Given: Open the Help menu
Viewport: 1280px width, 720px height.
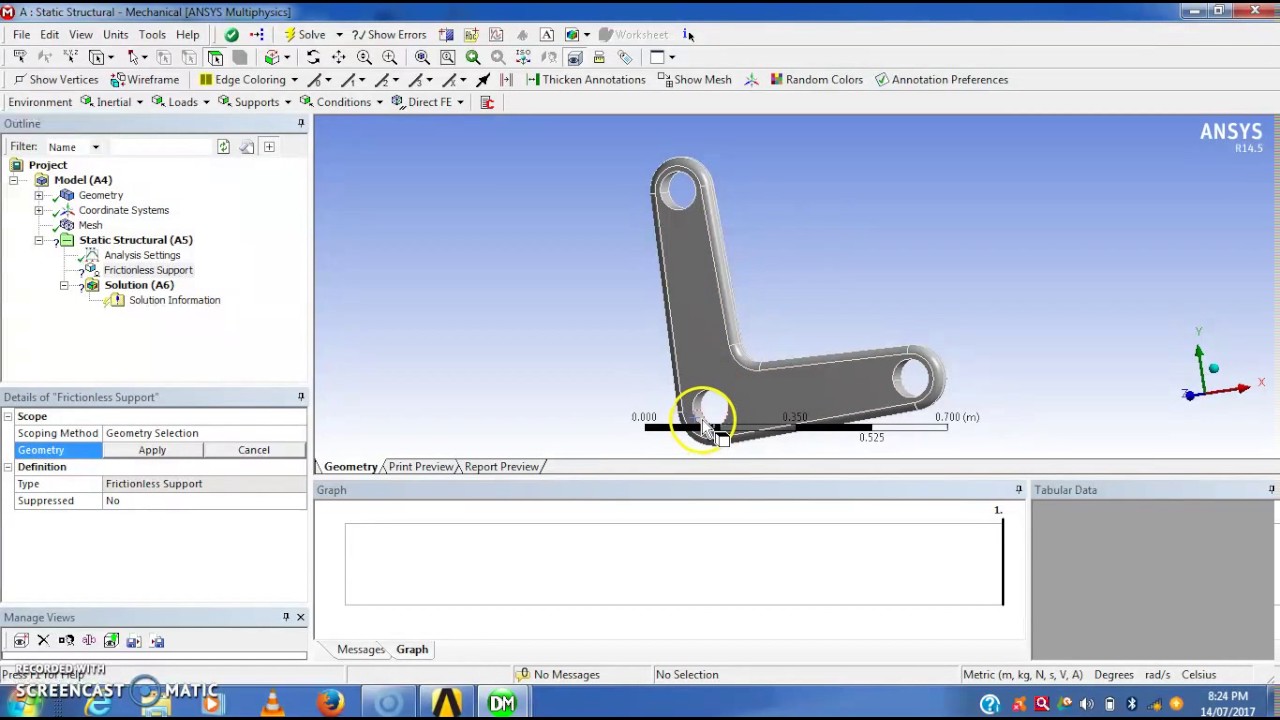Looking at the screenshot, I should point(188,34).
